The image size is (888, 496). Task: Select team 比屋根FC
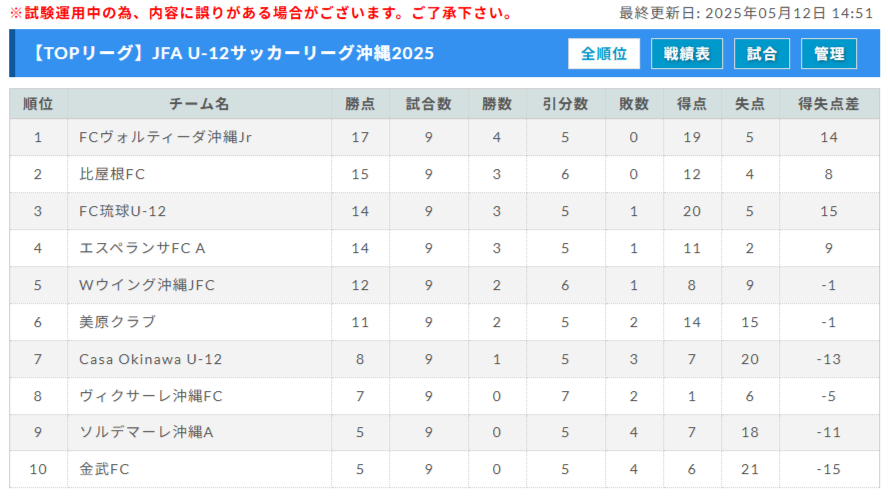coord(112,174)
